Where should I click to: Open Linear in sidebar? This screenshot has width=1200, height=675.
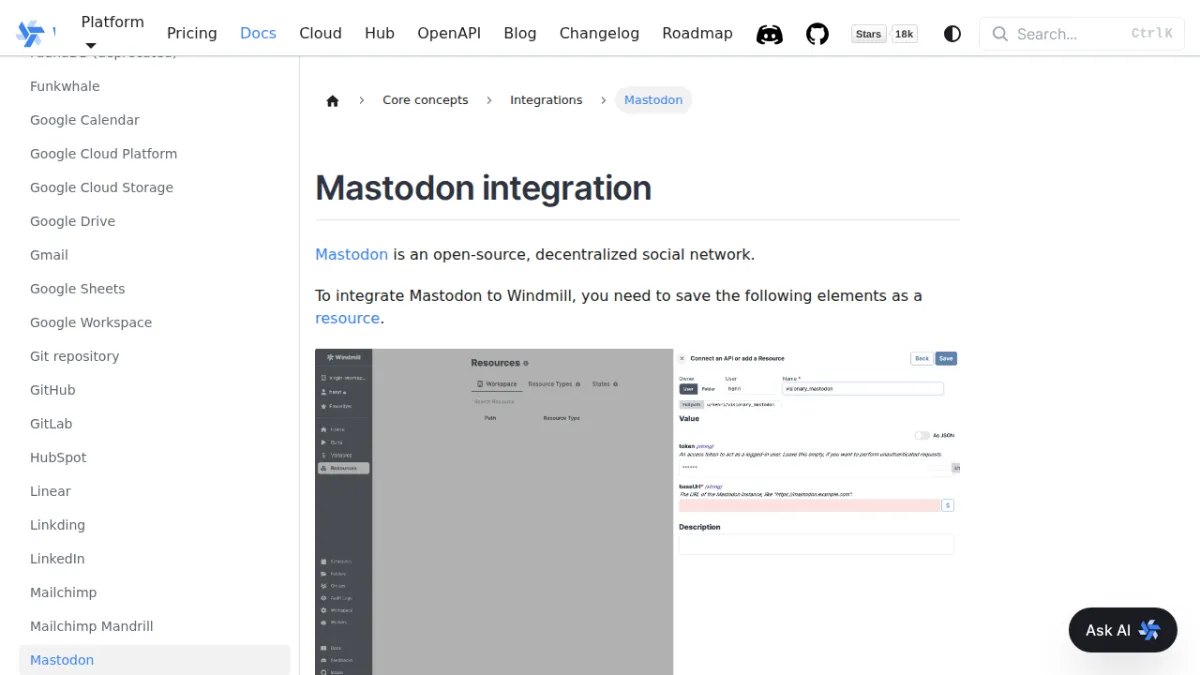point(50,491)
